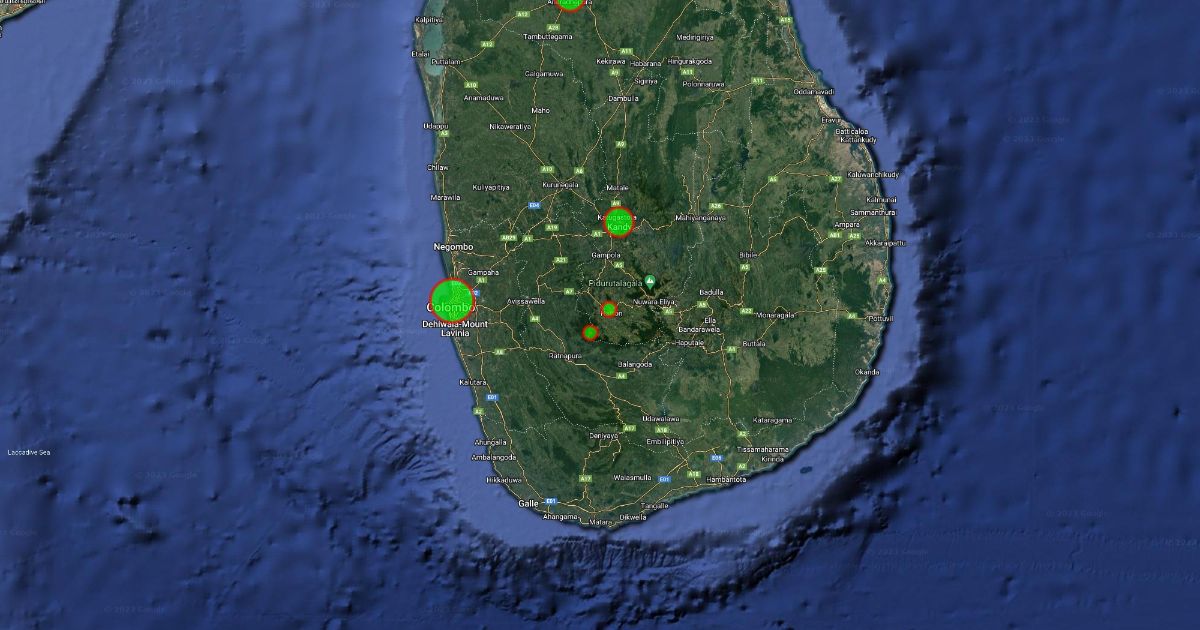This screenshot has height=630, width=1200.
Task: Select the small green marker north of Ratnapura
Action: (590, 332)
